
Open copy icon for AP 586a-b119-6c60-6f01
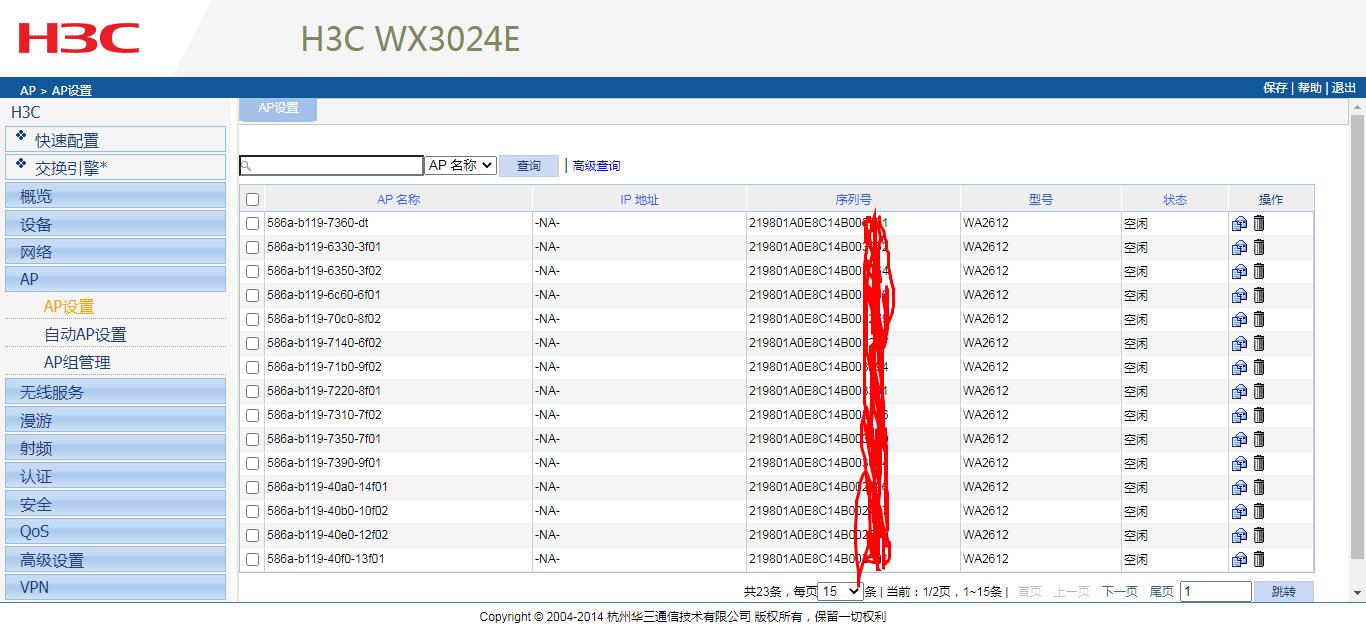[1239, 296]
